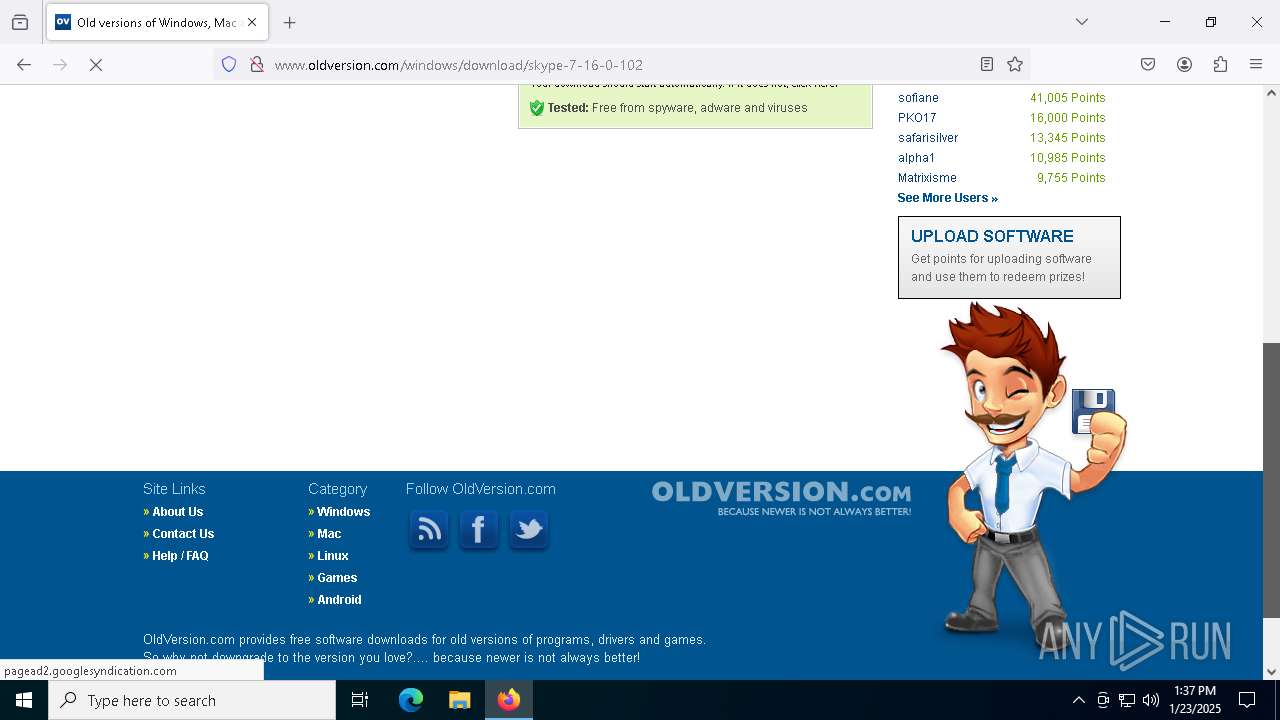Toggle reader view icon
Screen dimensions: 1280x720
point(987,64)
